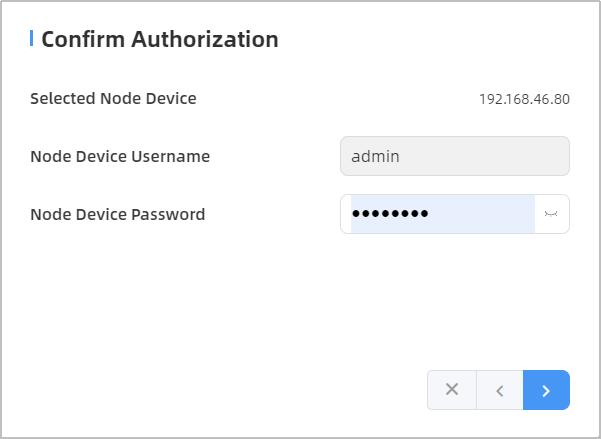The width and height of the screenshot is (601, 439).
Task: Show the password with the eye icon
Action: 551,214
